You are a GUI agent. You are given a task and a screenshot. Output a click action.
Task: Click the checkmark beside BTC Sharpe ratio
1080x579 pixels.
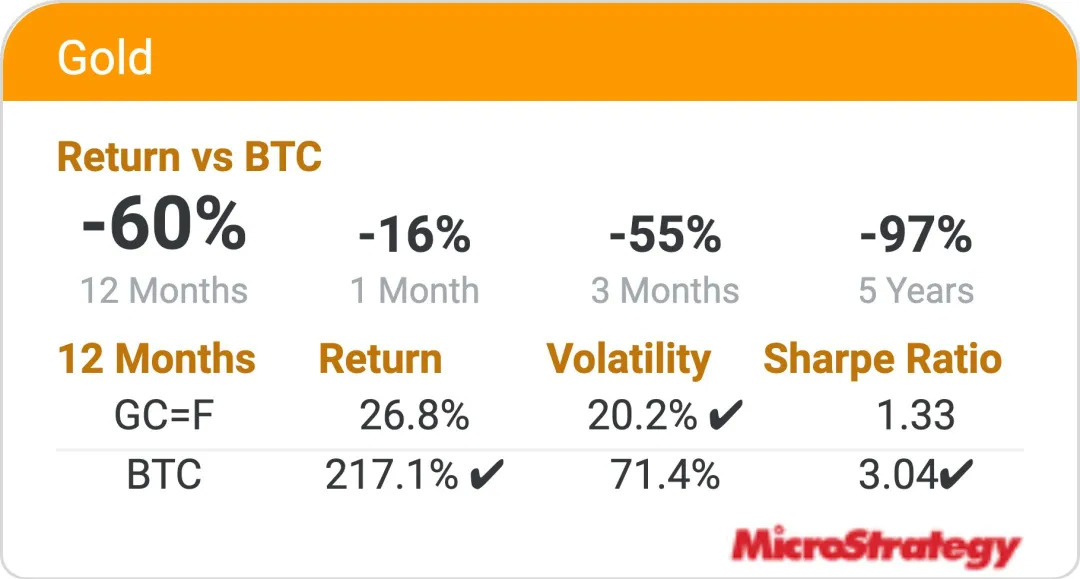tap(956, 476)
